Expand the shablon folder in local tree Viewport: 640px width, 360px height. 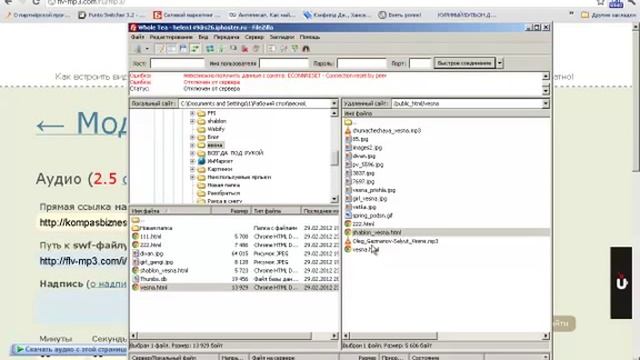point(192,121)
